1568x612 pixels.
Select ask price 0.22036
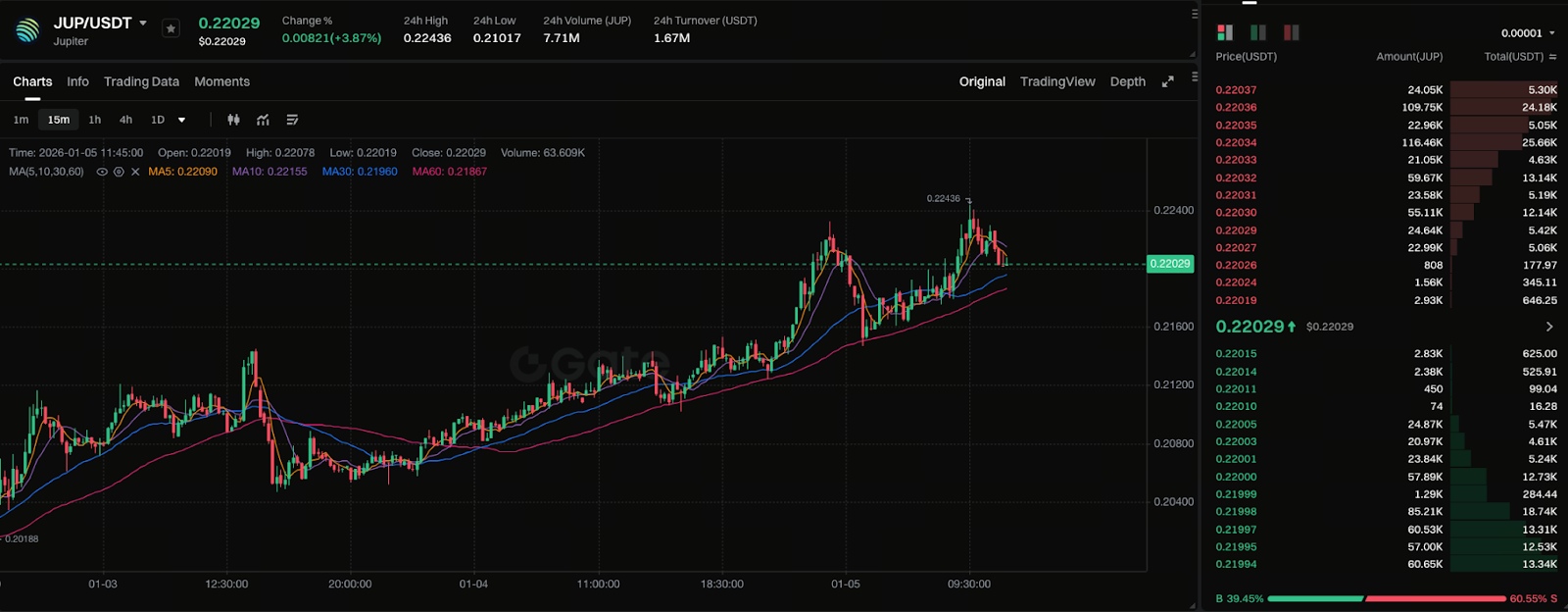point(1236,108)
